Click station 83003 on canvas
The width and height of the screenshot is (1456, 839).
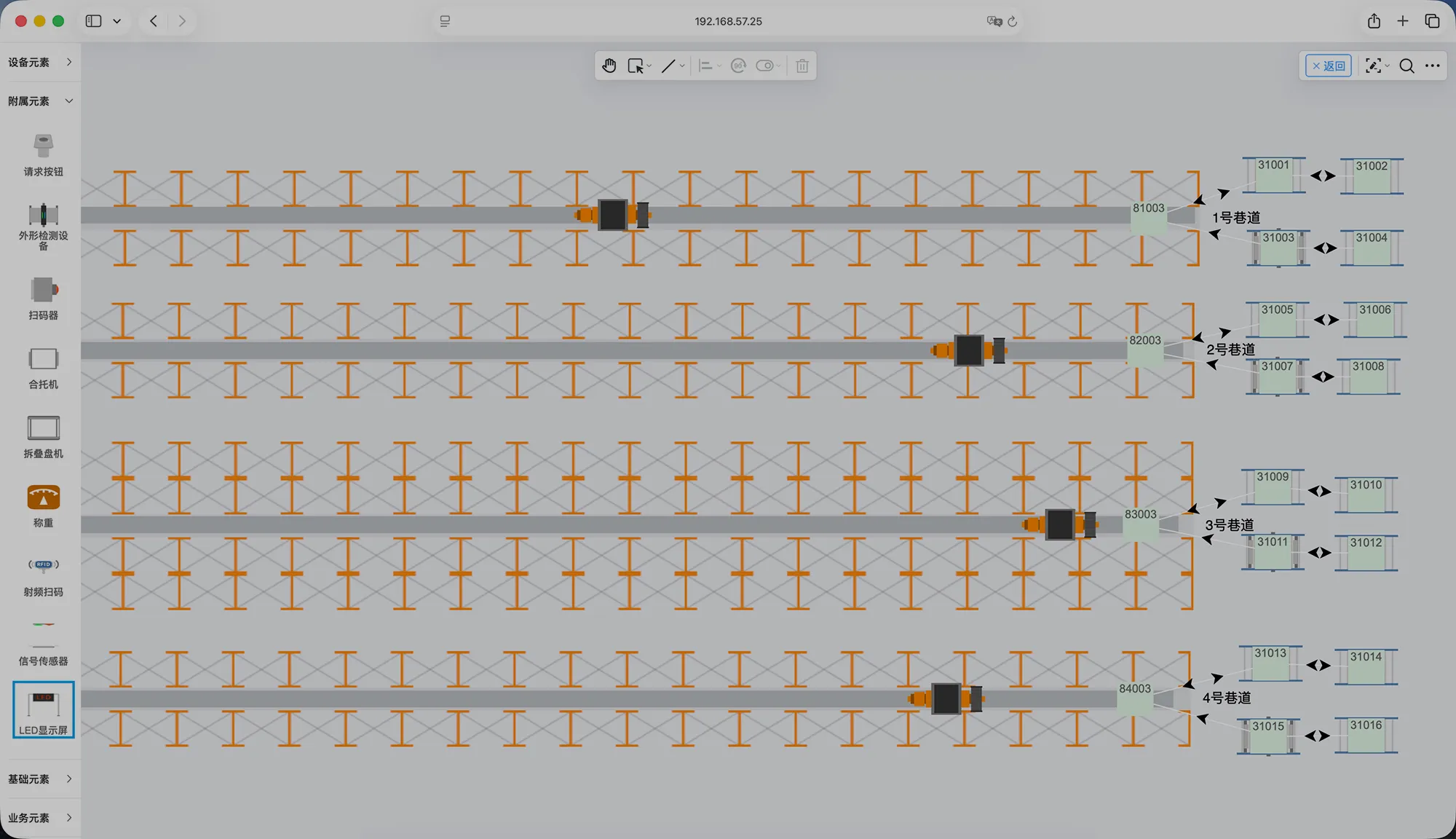1140,524
